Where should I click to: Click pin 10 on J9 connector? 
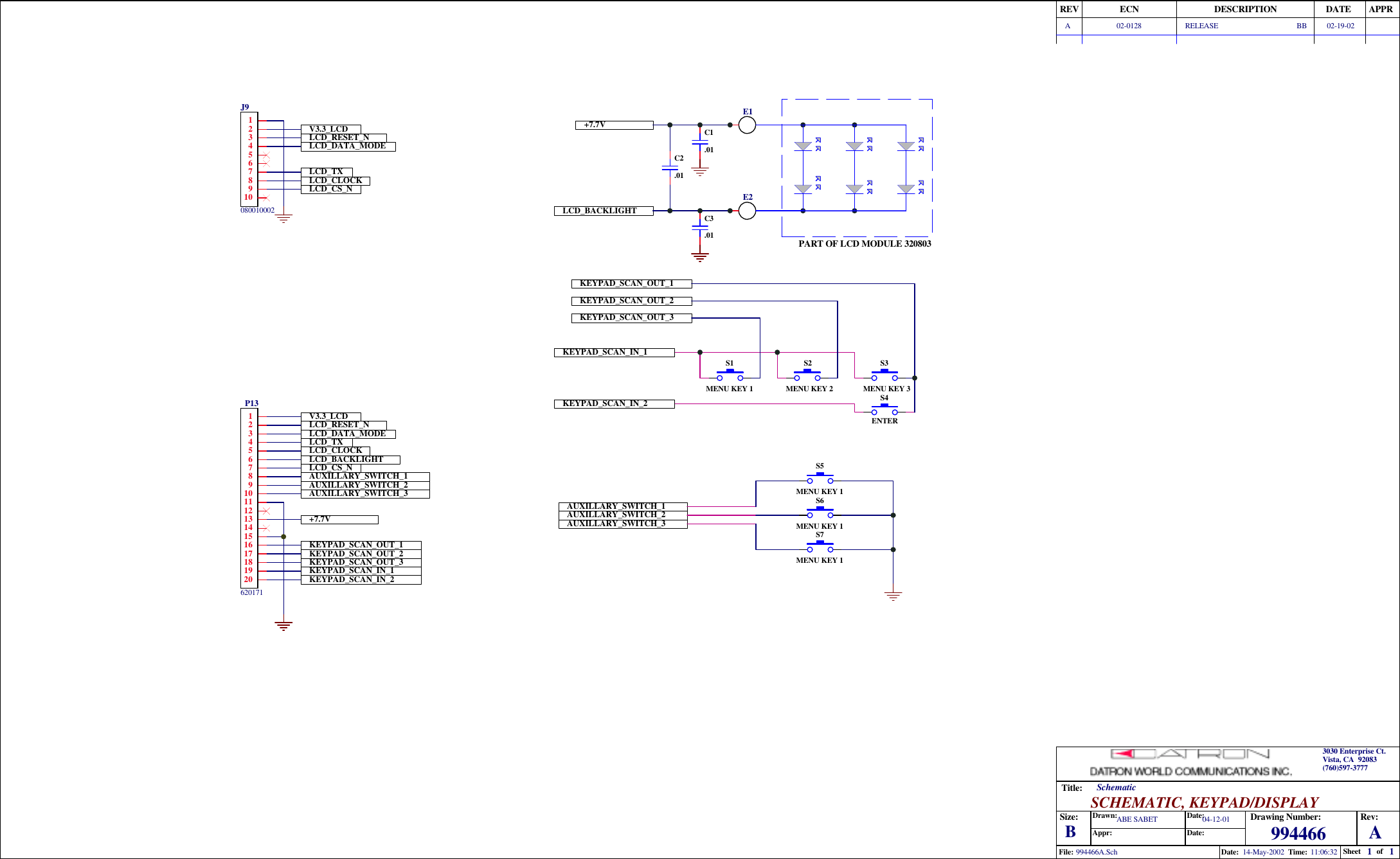click(x=248, y=197)
